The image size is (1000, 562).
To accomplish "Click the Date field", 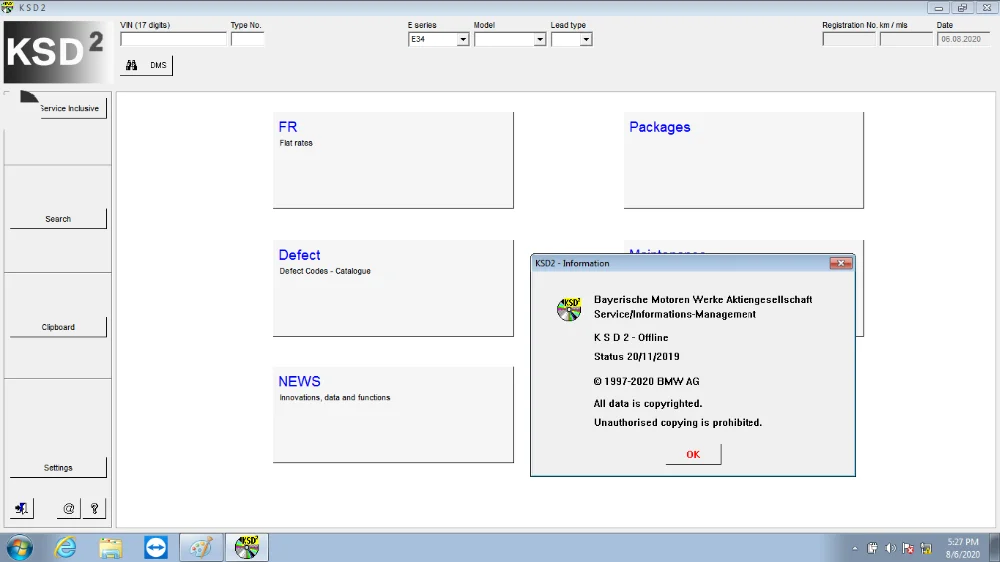I will click(964, 39).
